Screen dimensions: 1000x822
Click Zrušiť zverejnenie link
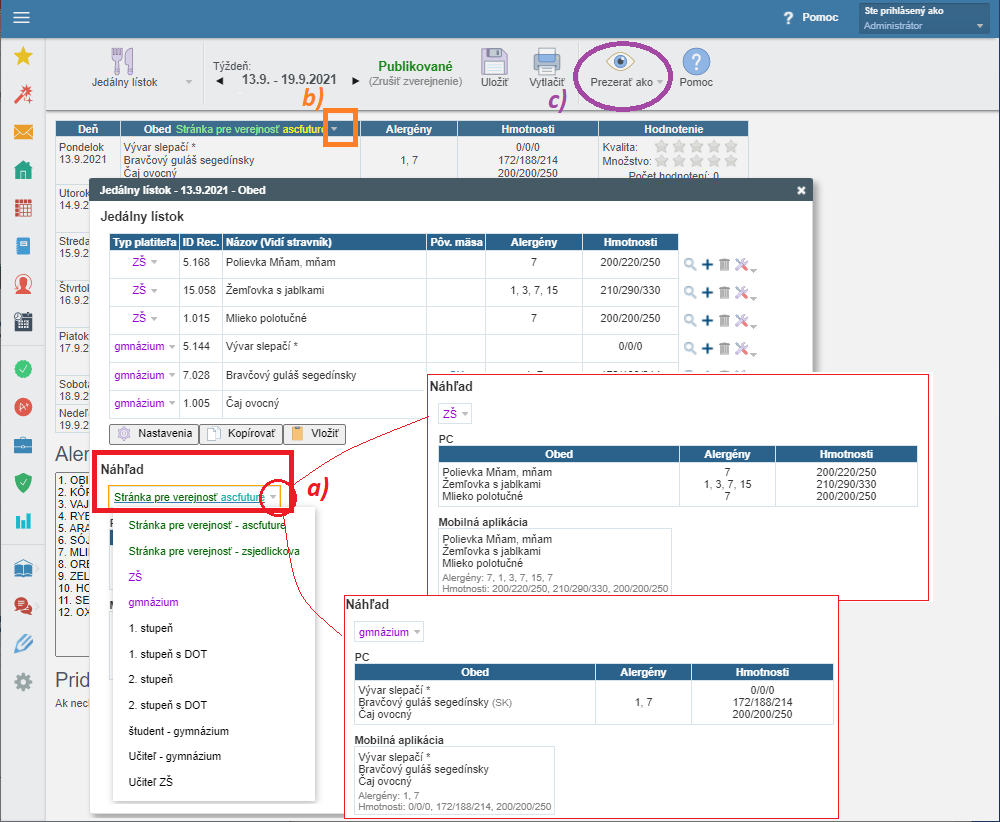tap(415, 81)
